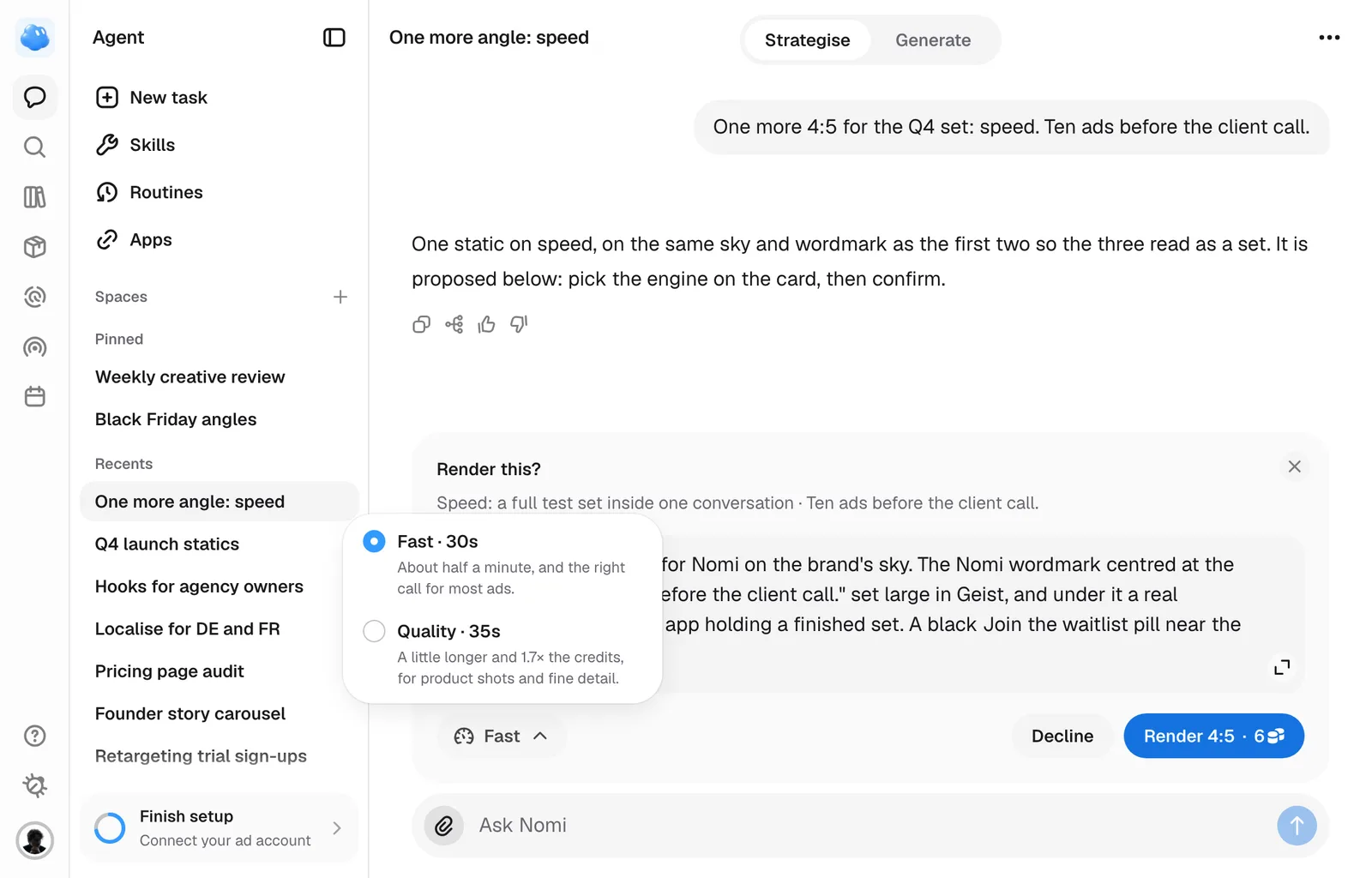Viewport: 1372px width, 878px height.
Task: Switch to the Generate mode toggle
Action: pos(933,40)
